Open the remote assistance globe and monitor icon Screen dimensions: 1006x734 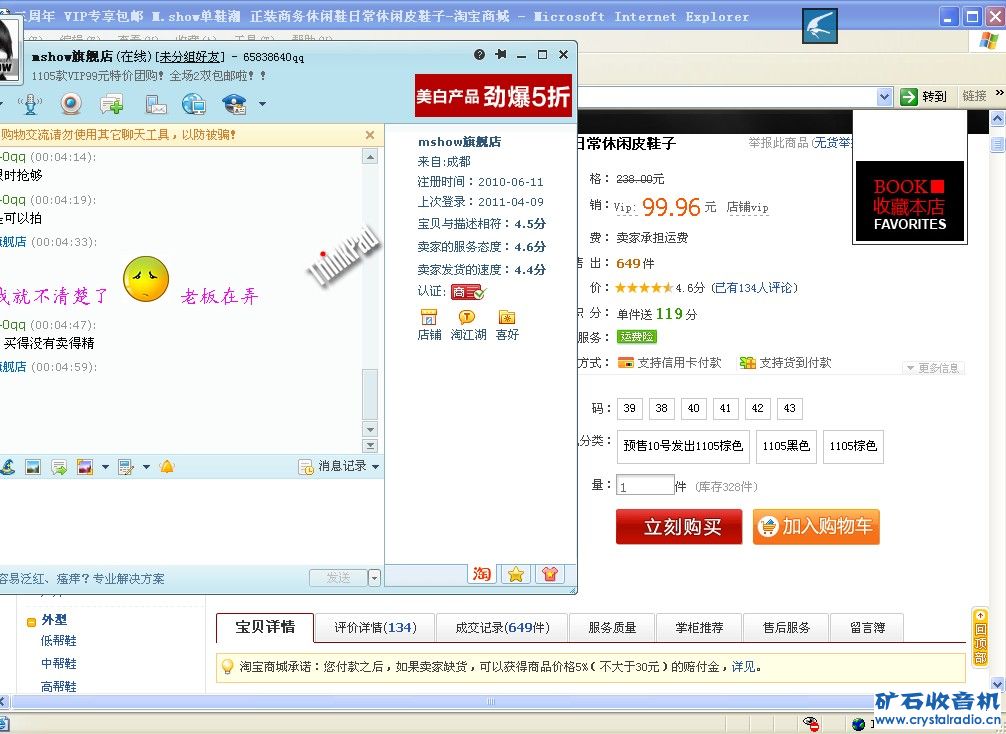click(x=194, y=104)
